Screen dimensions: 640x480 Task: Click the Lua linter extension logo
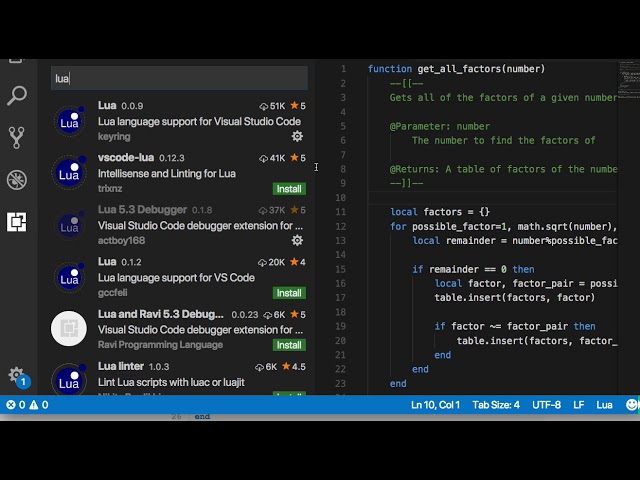pos(69,380)
